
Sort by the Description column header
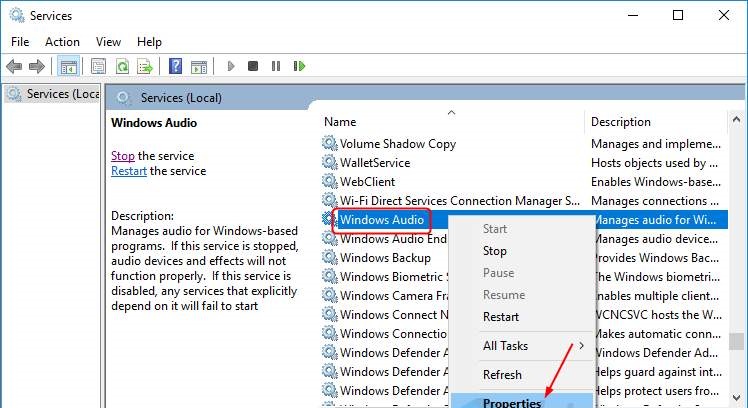tap(655, 122)
